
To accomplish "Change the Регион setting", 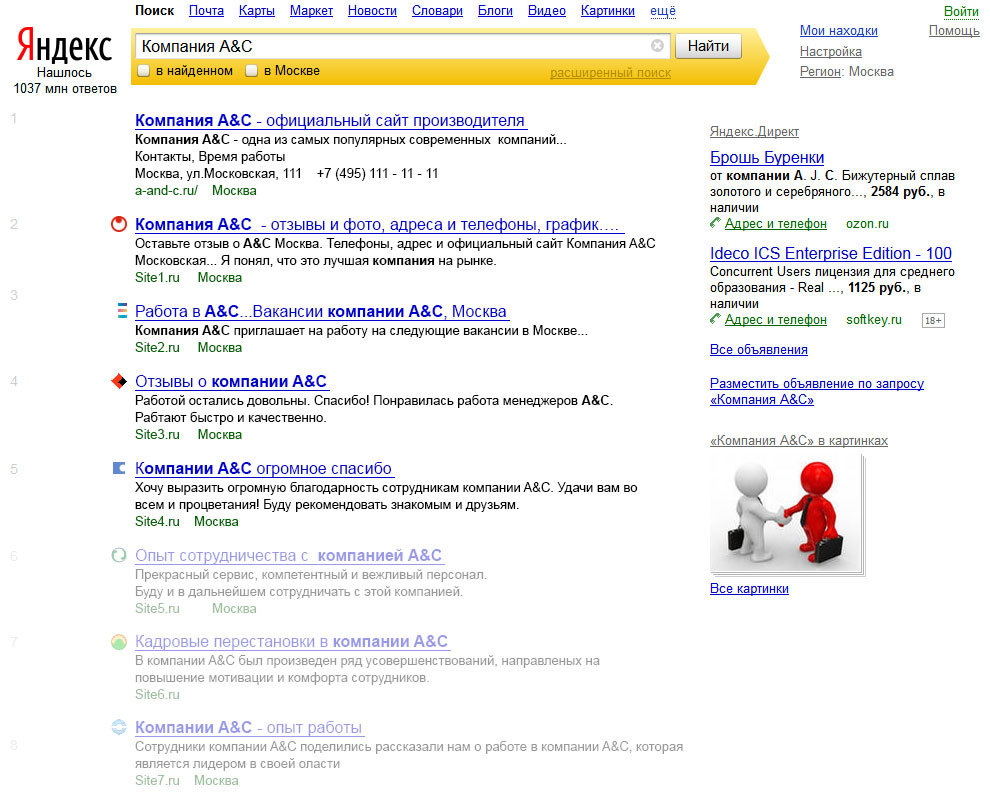I will pyautogui.click(x=821, y=71).
